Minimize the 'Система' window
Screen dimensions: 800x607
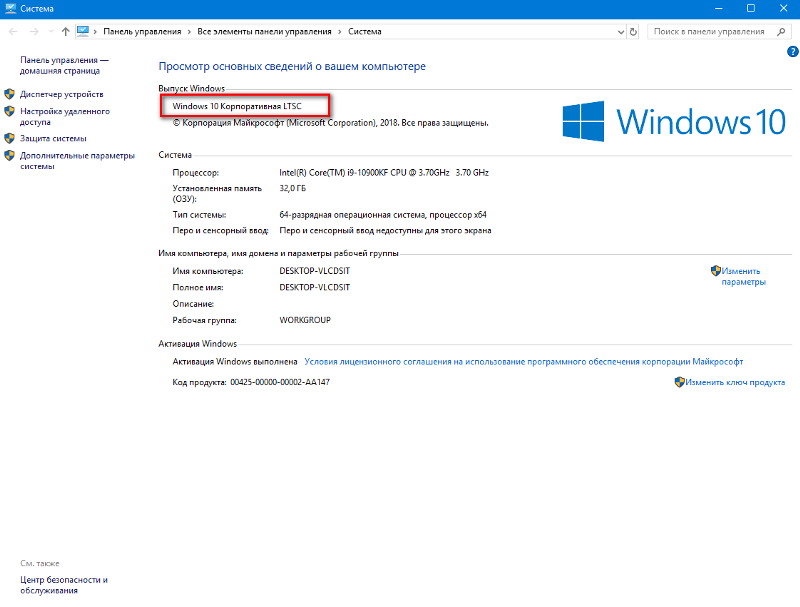719,9
